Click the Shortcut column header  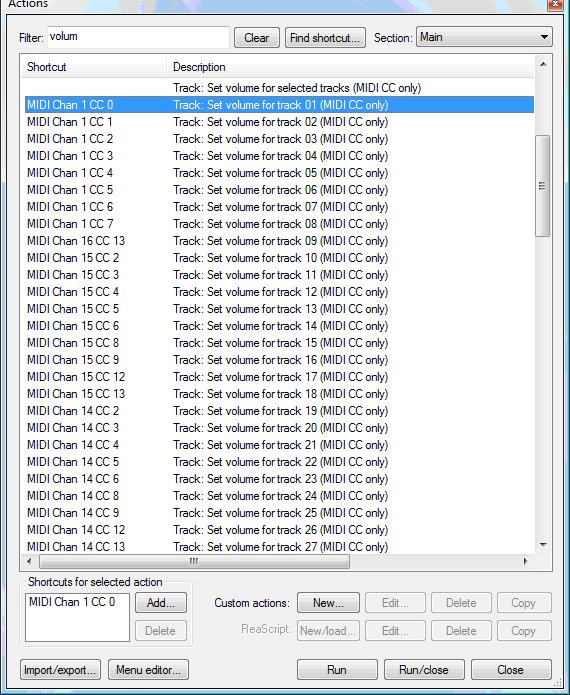point(94,67)
